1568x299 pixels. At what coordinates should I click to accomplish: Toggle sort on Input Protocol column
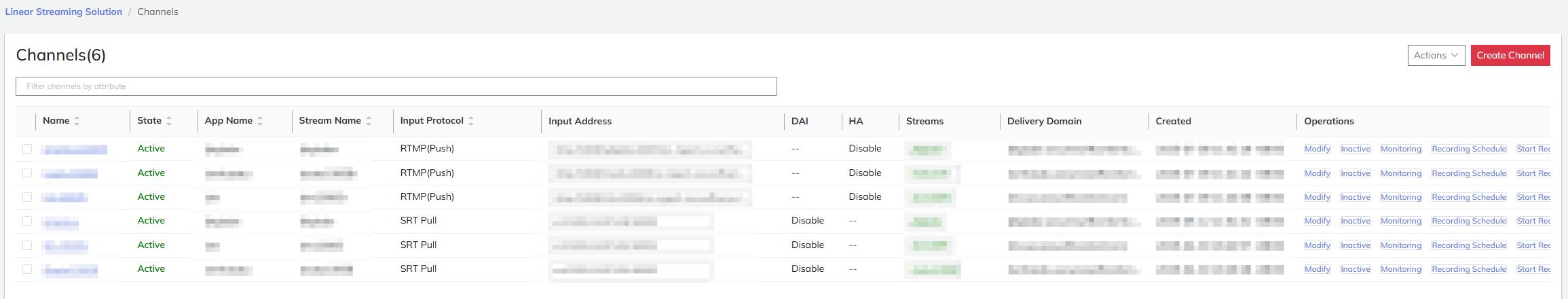pos(471,121)
